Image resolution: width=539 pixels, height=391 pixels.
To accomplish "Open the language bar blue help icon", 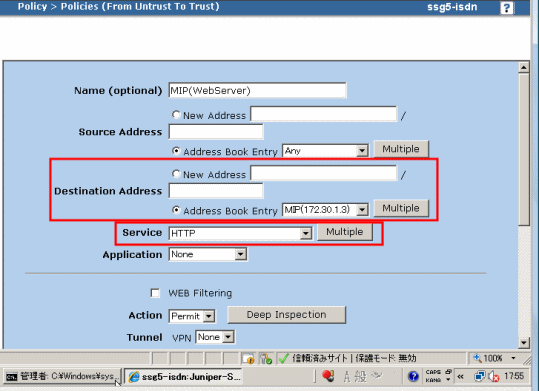I will [413, 377].
